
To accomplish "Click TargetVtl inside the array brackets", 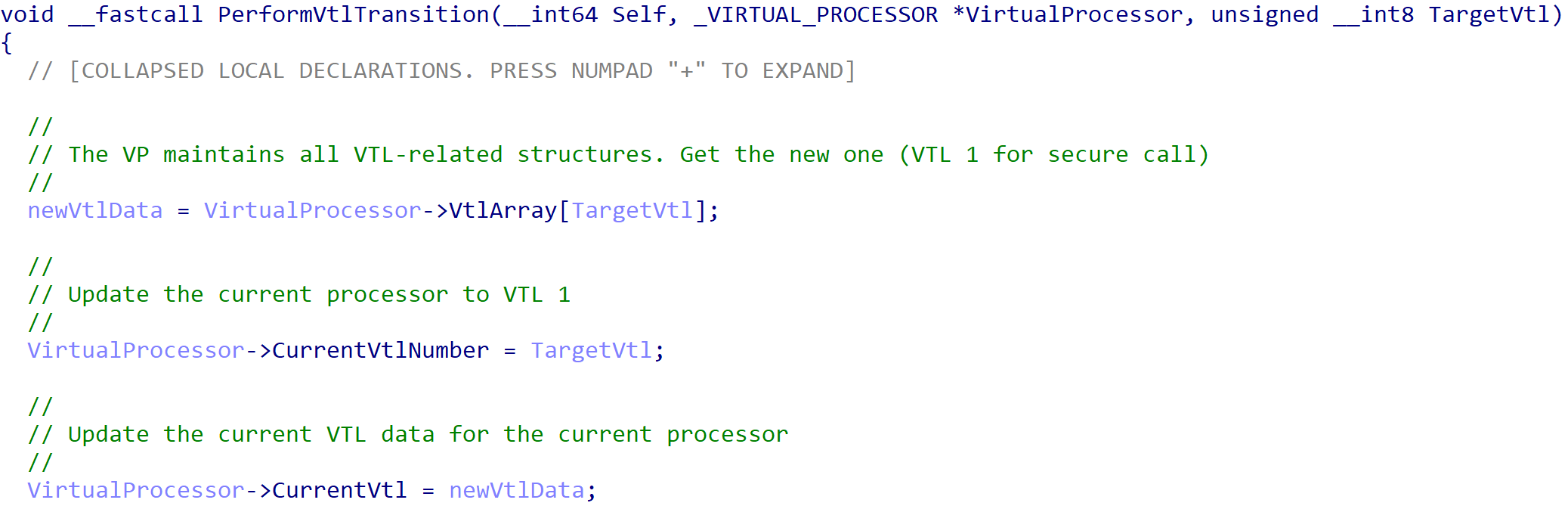I will [x=632, y=210].
